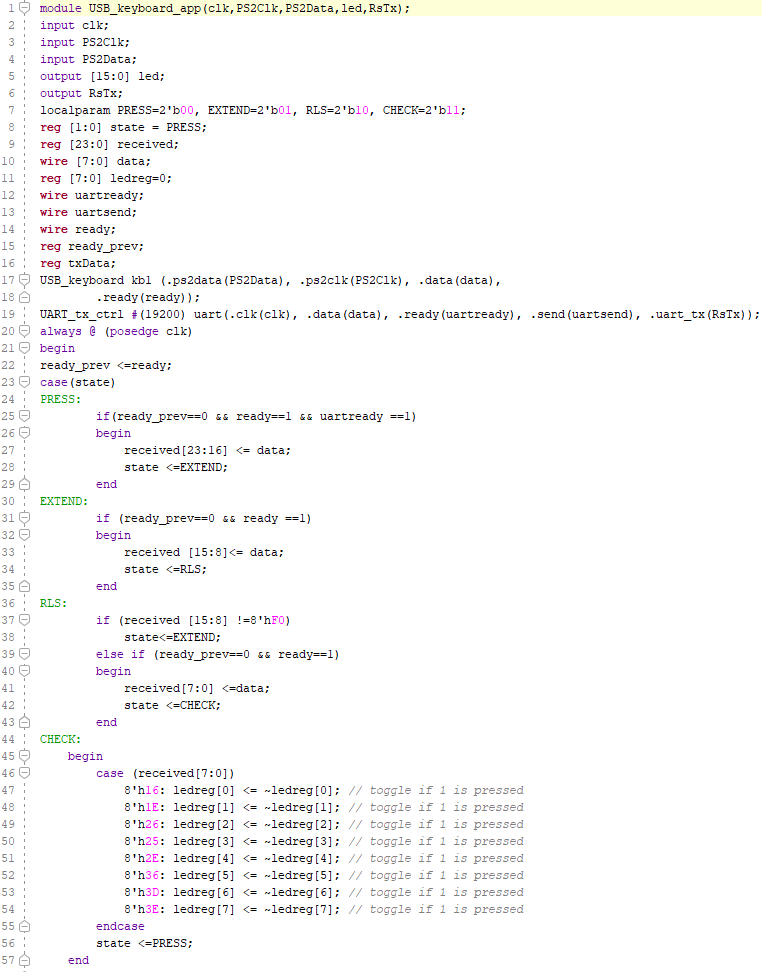Click 'received[7:0] <=data;' assignment
This screenshot has height=972, width=762.
[x=197, y=688]
